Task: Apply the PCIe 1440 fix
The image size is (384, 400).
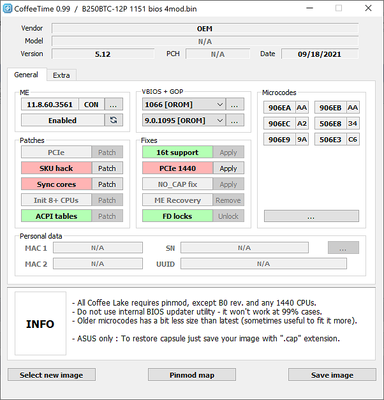Action: pyautogui.click(x=228, y=168)
